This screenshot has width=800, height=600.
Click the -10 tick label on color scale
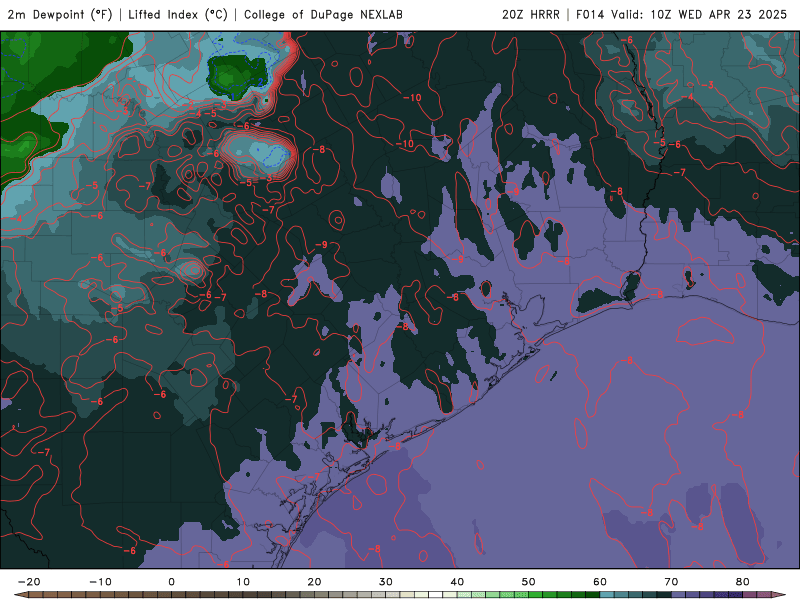100,582
